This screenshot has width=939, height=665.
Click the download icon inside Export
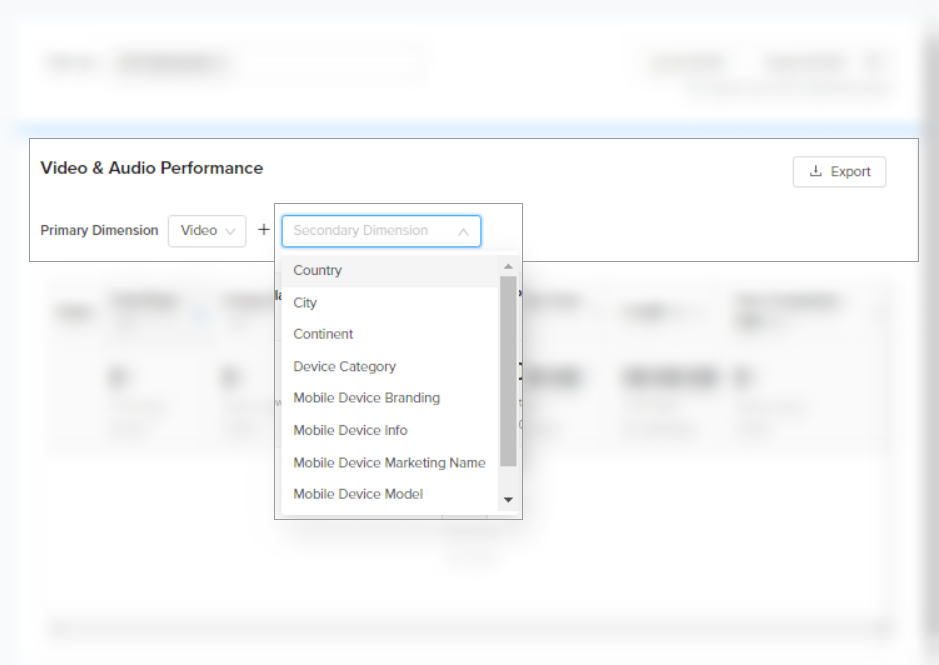point(816,172)
